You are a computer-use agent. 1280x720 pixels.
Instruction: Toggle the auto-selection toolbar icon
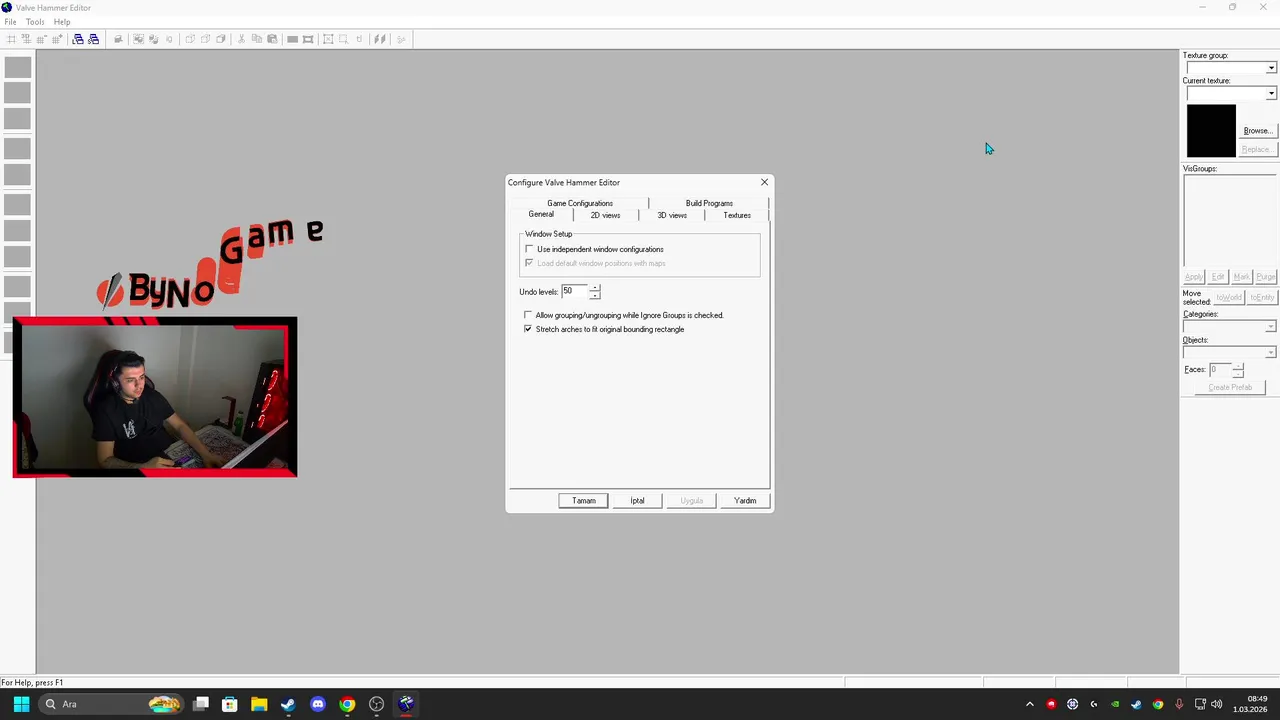(x=344, y=39)
